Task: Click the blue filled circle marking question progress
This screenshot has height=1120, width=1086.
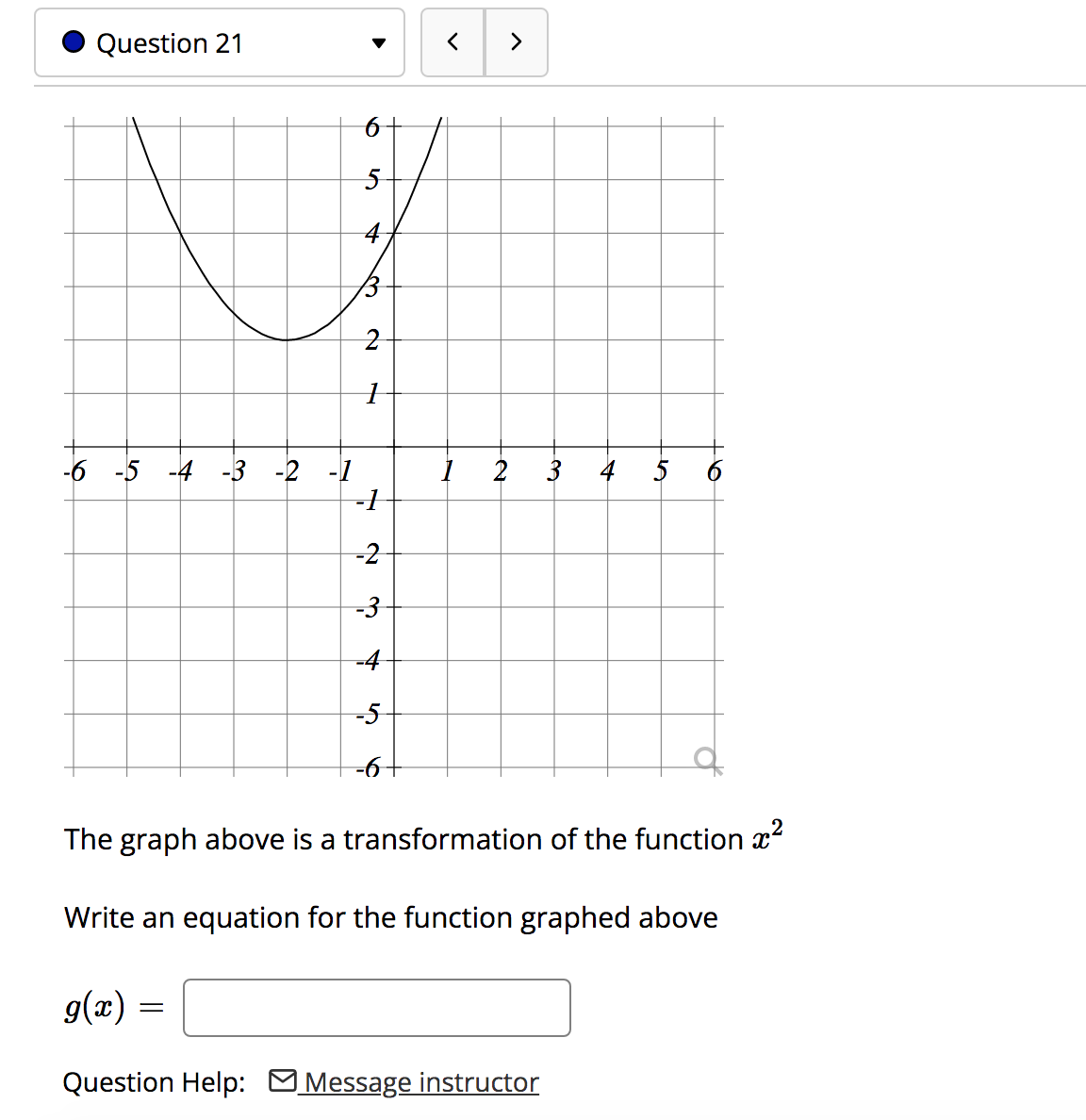Action: [x=73, y=42]
